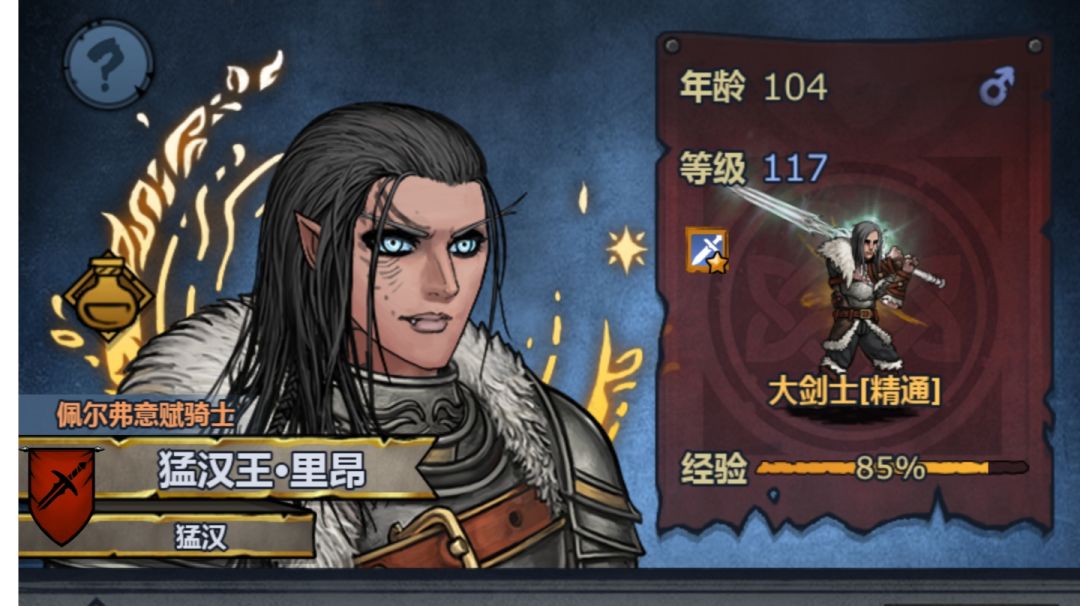Click the golden sparkle star beside portrait

(625, 249)
